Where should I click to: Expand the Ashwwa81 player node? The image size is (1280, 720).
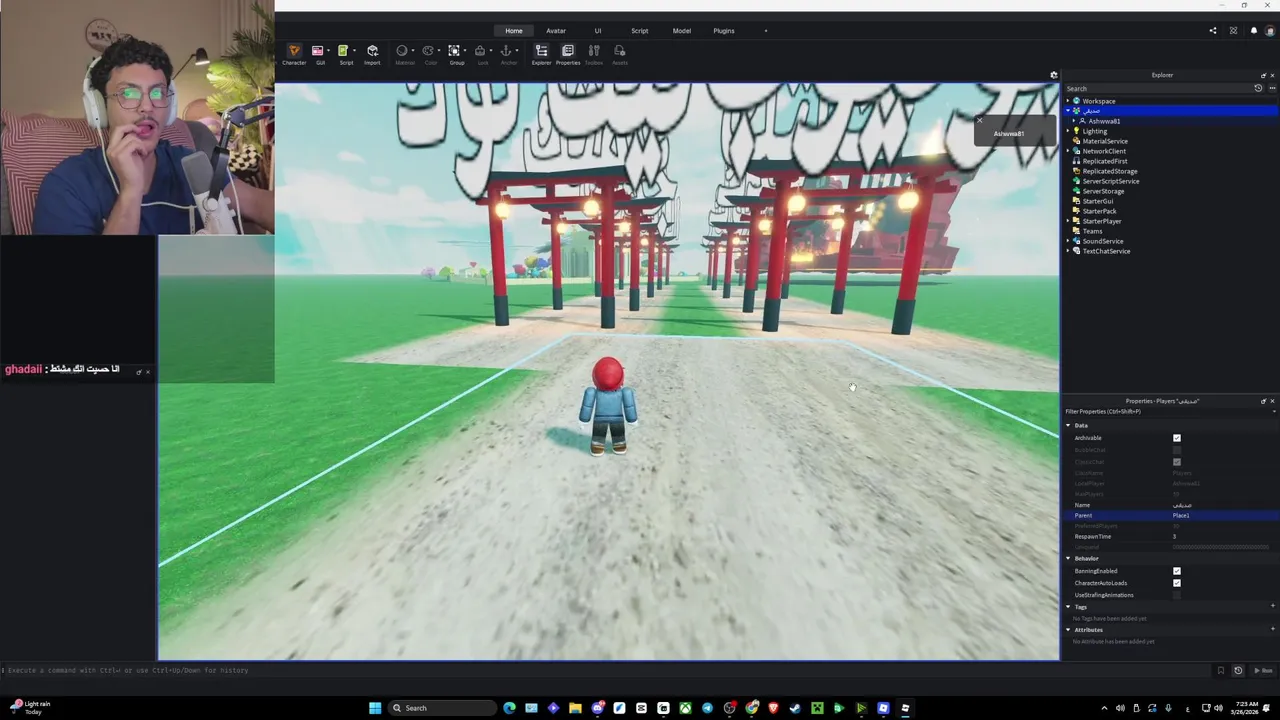pyautogui.click(x=1074, y=121)
